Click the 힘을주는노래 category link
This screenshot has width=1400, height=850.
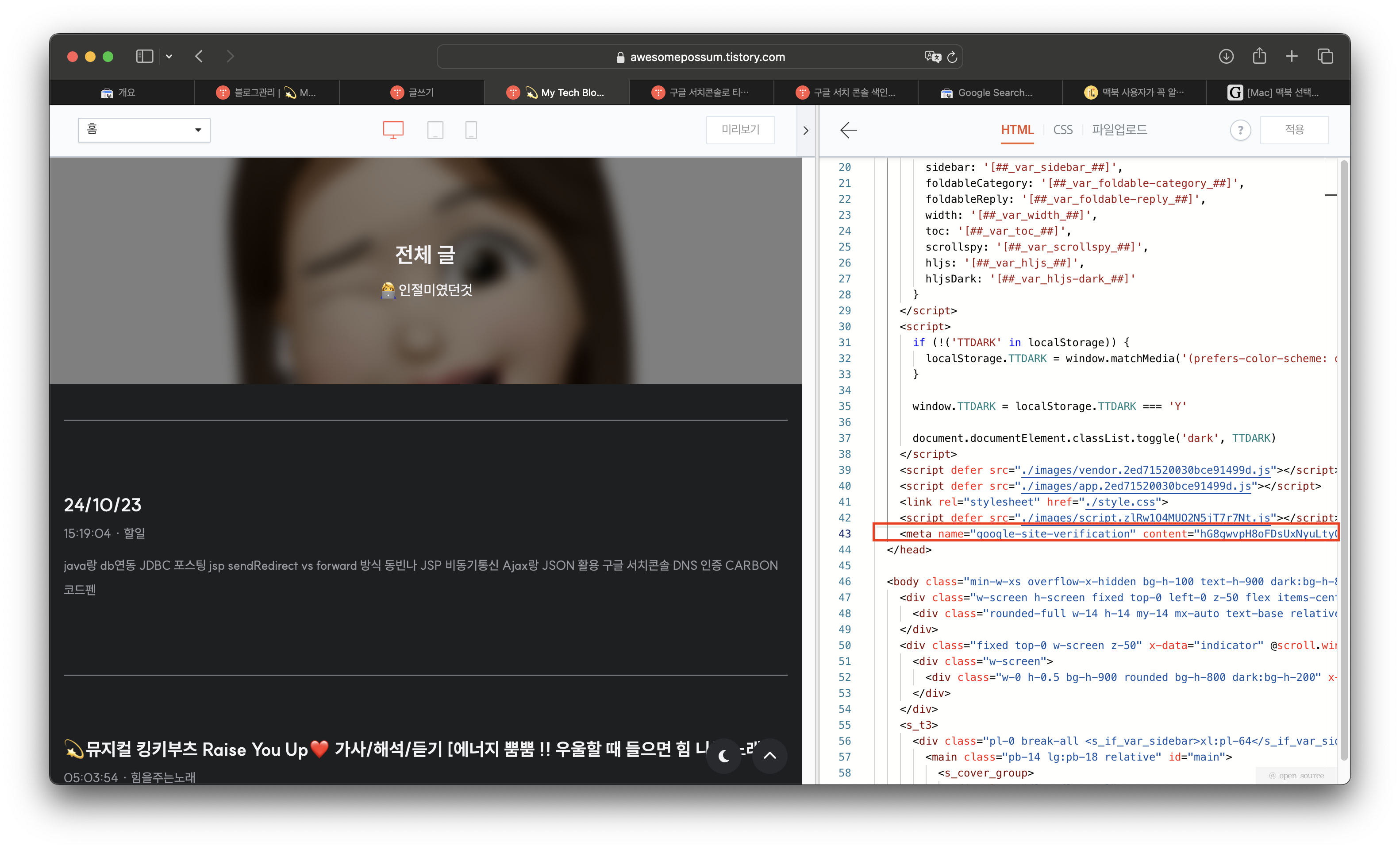pyautogui.click(x=163, y=777)
